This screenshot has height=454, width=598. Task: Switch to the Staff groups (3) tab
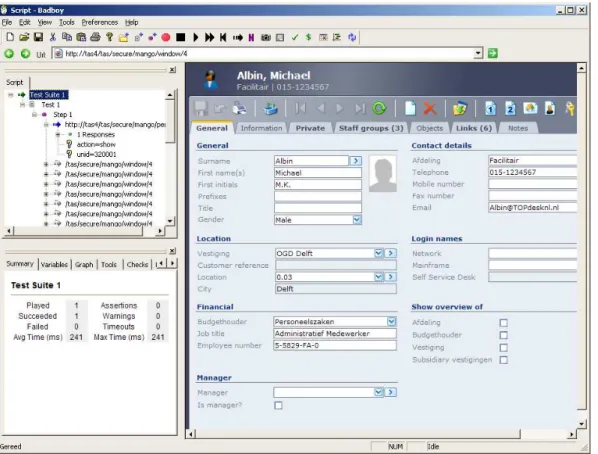(371, 128)
